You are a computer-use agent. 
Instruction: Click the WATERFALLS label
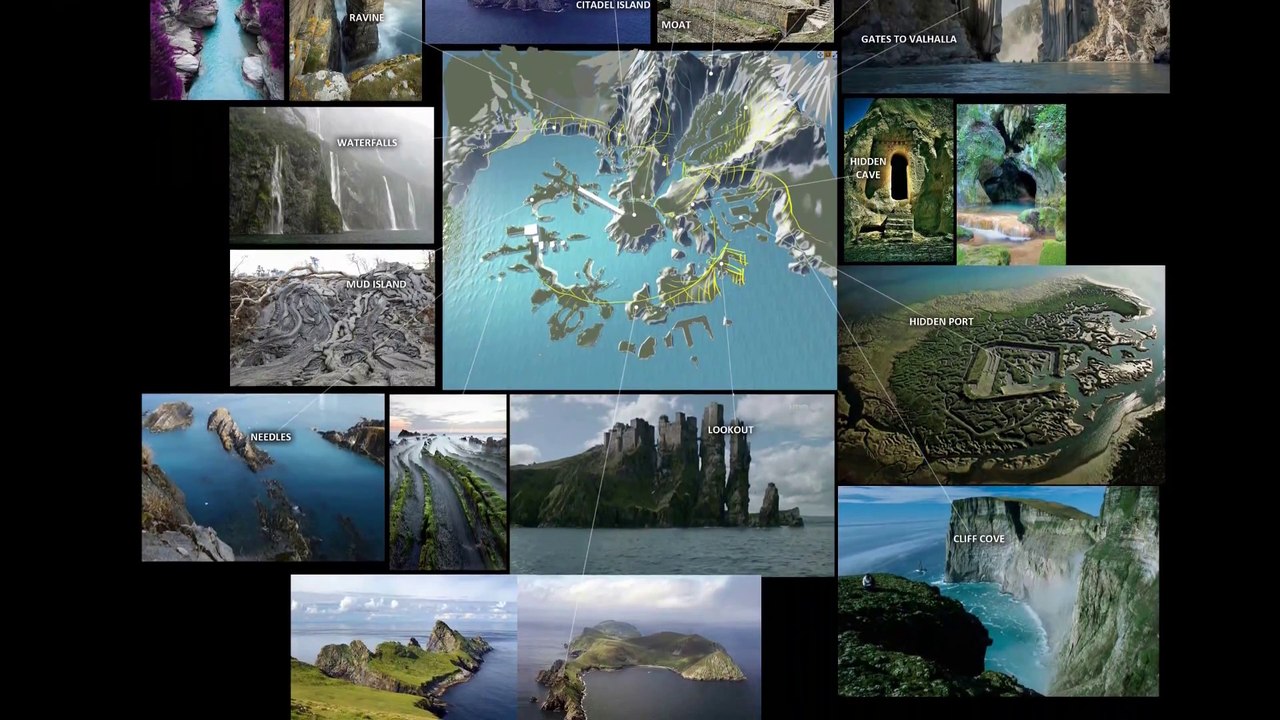[367, 143]
